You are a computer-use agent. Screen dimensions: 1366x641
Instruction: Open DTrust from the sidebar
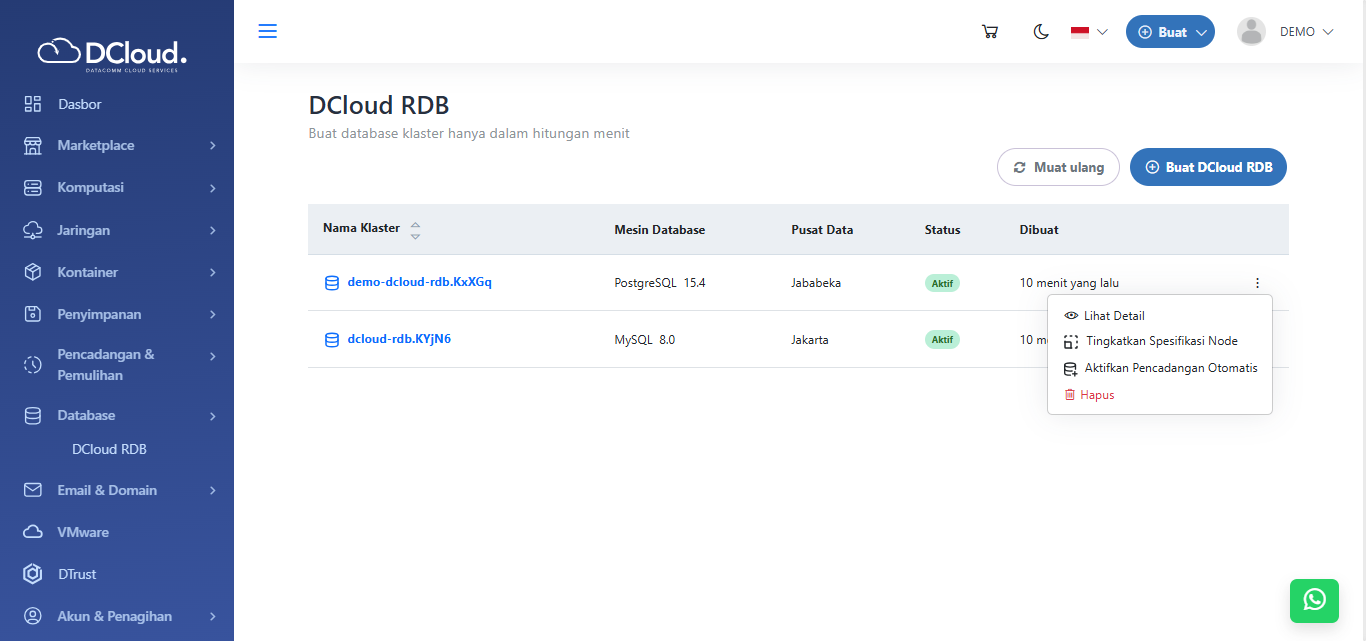point(77,574)
